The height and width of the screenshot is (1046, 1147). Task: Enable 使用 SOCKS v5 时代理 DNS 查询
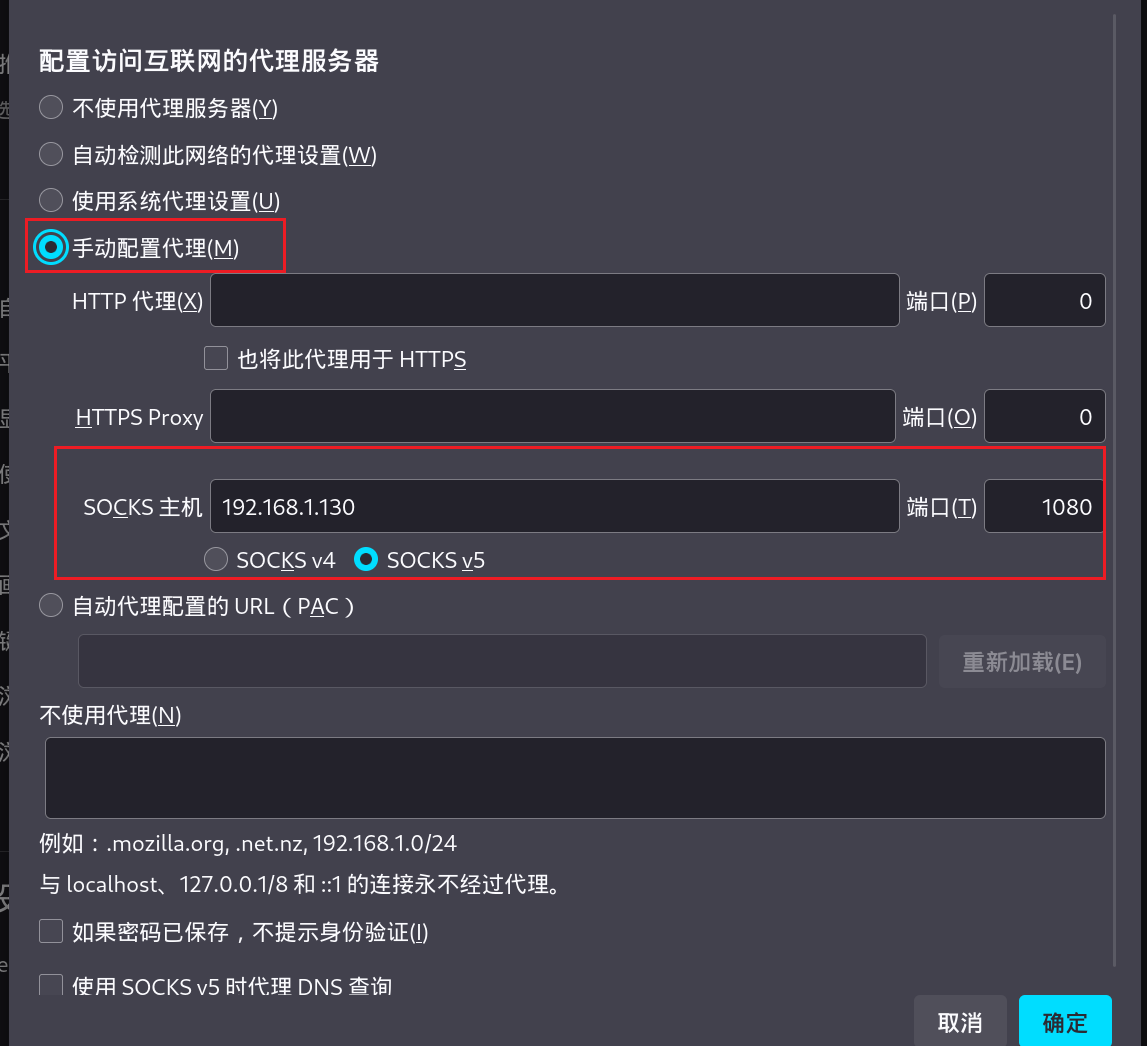(51, 986)
